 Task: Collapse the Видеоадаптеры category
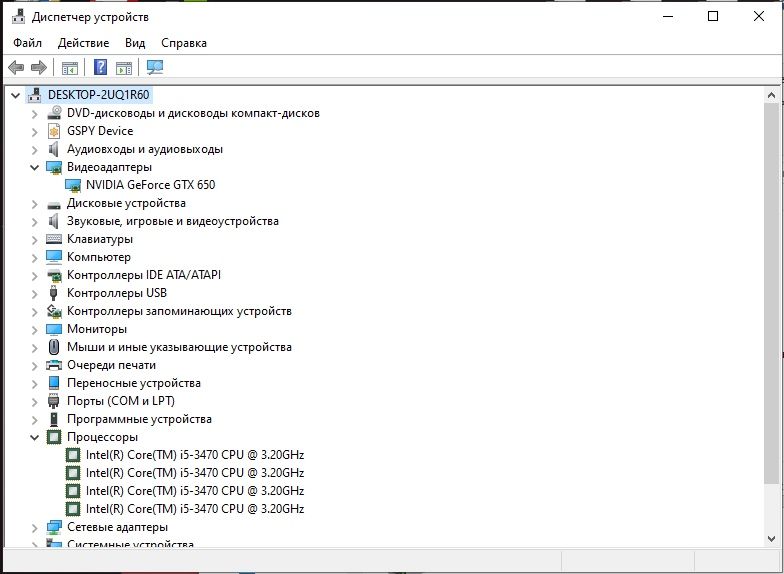(34, 167)
